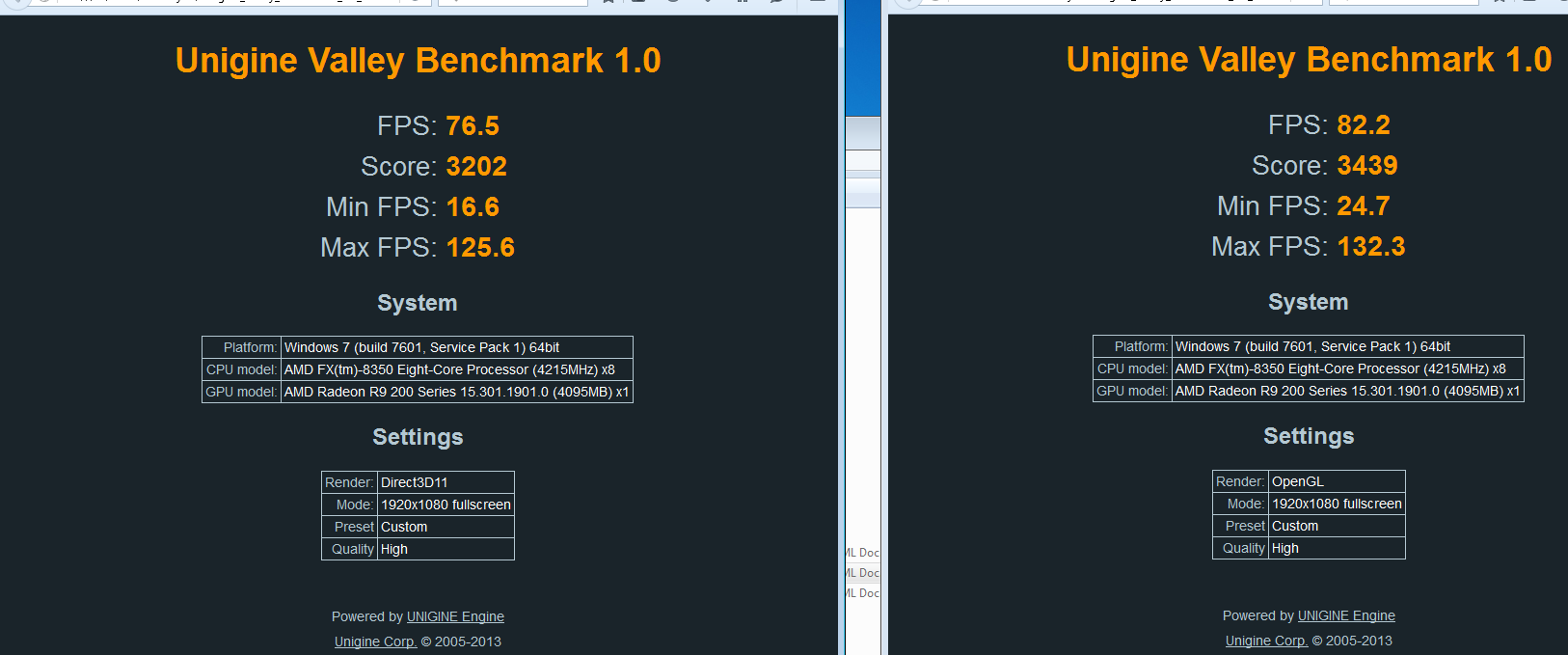This screenshot has width=1568, height=655.
Task: Open Unigine Corp. link in left window
Action: 375,641
